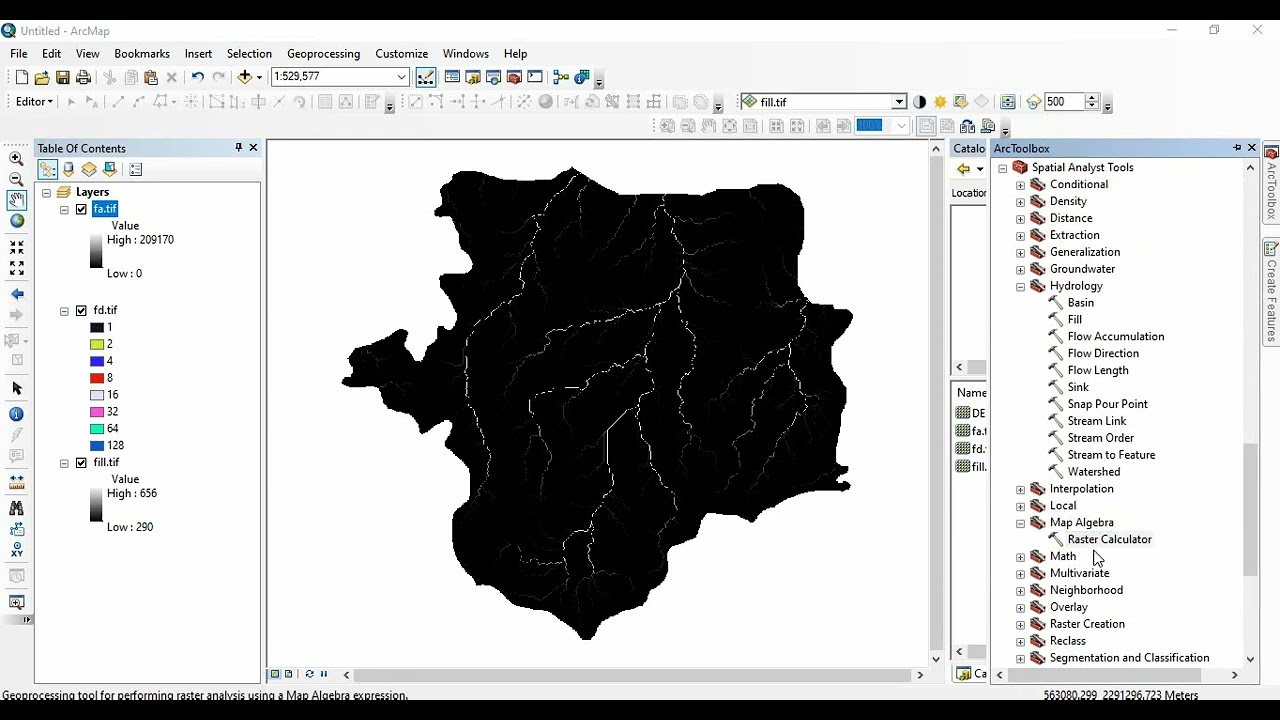Open the Editor dropdown menu
1280x720 pixels.
coord(34,102)
